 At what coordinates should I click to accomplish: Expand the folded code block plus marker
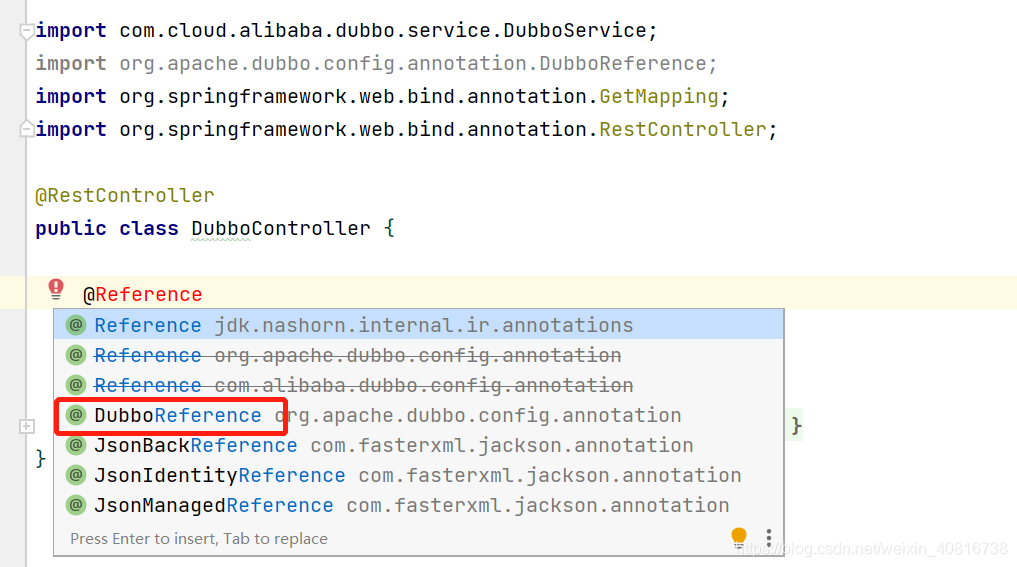pos(27,426)
